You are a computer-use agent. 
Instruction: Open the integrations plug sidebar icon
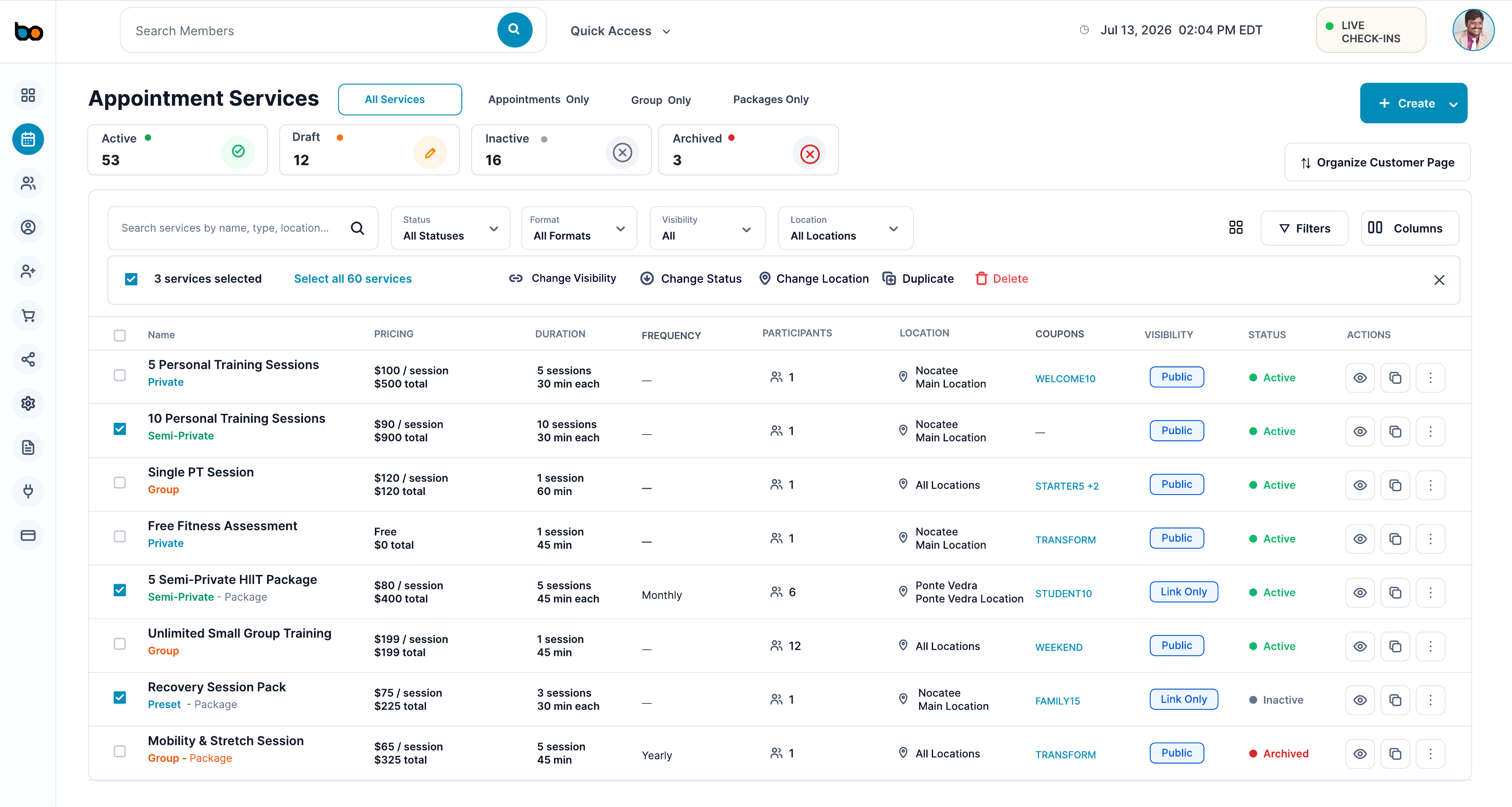click(x=27, y=492)
